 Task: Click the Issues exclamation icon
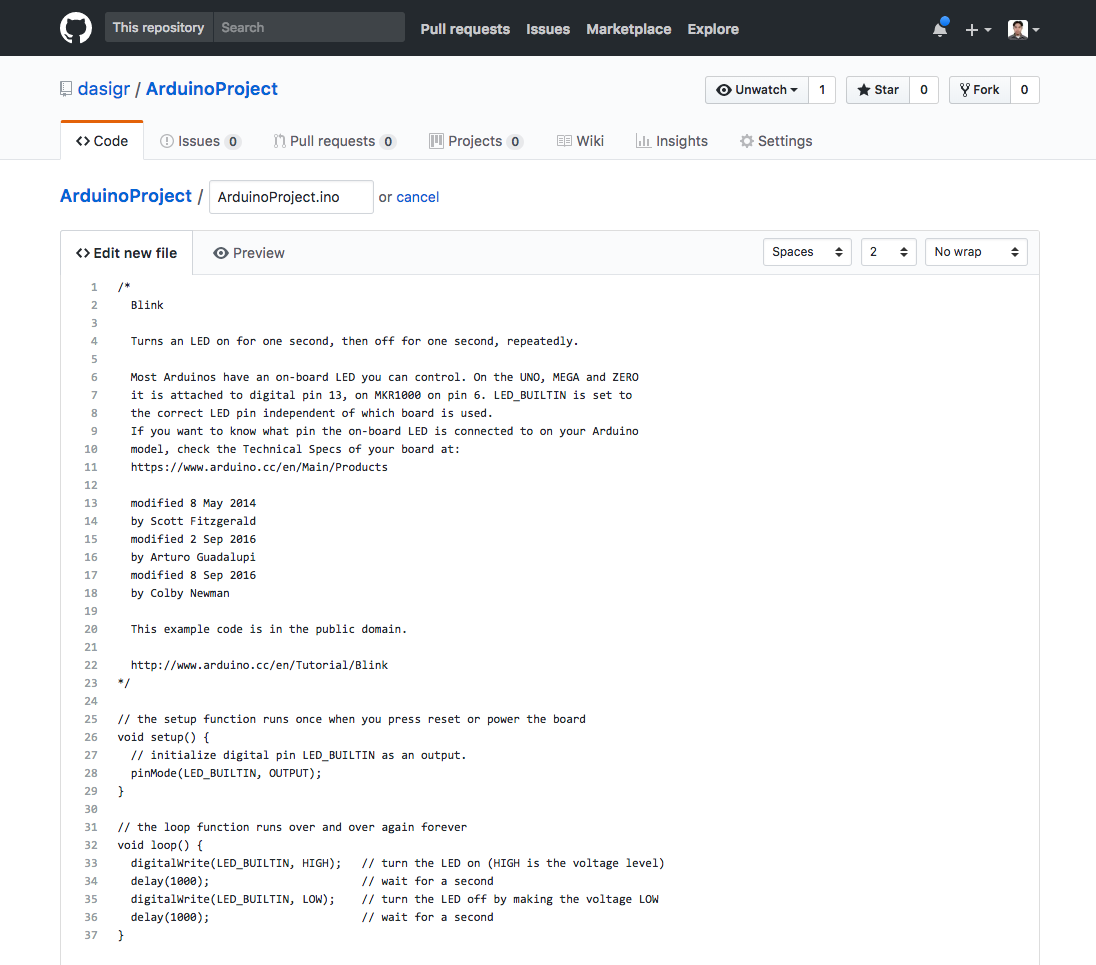pos(166,141)
